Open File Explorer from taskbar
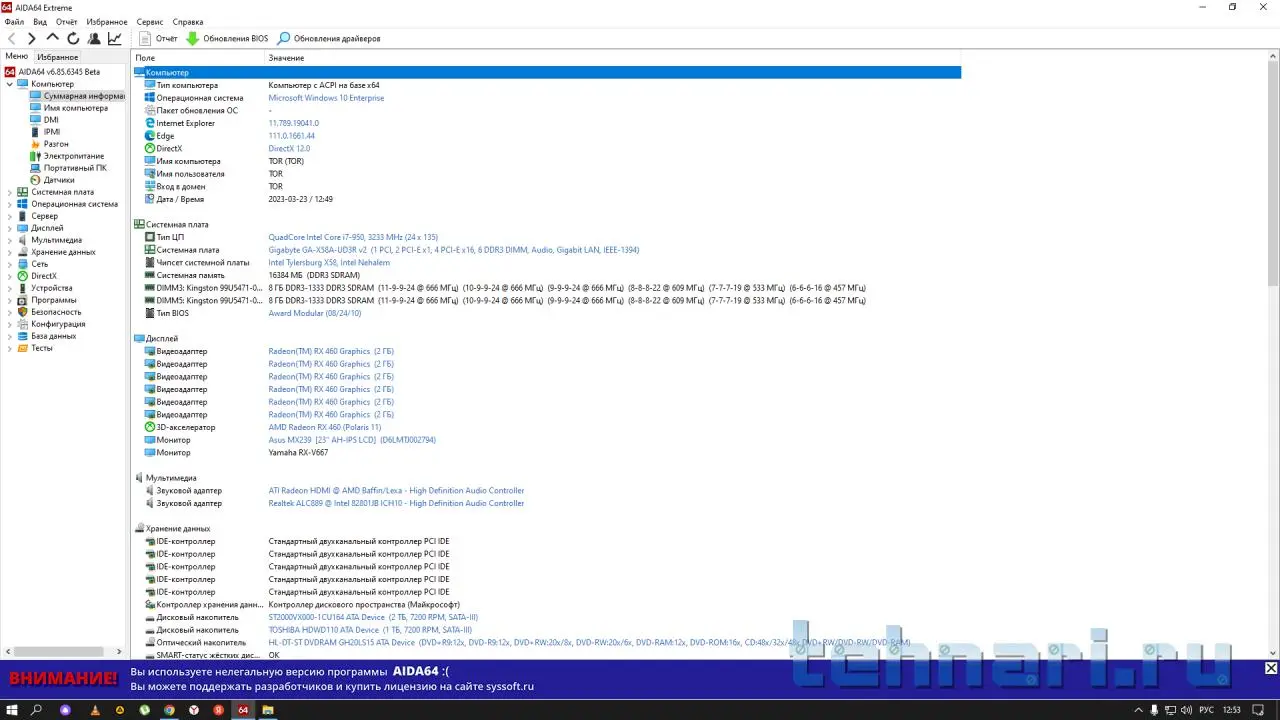 (x=267, y=710)
